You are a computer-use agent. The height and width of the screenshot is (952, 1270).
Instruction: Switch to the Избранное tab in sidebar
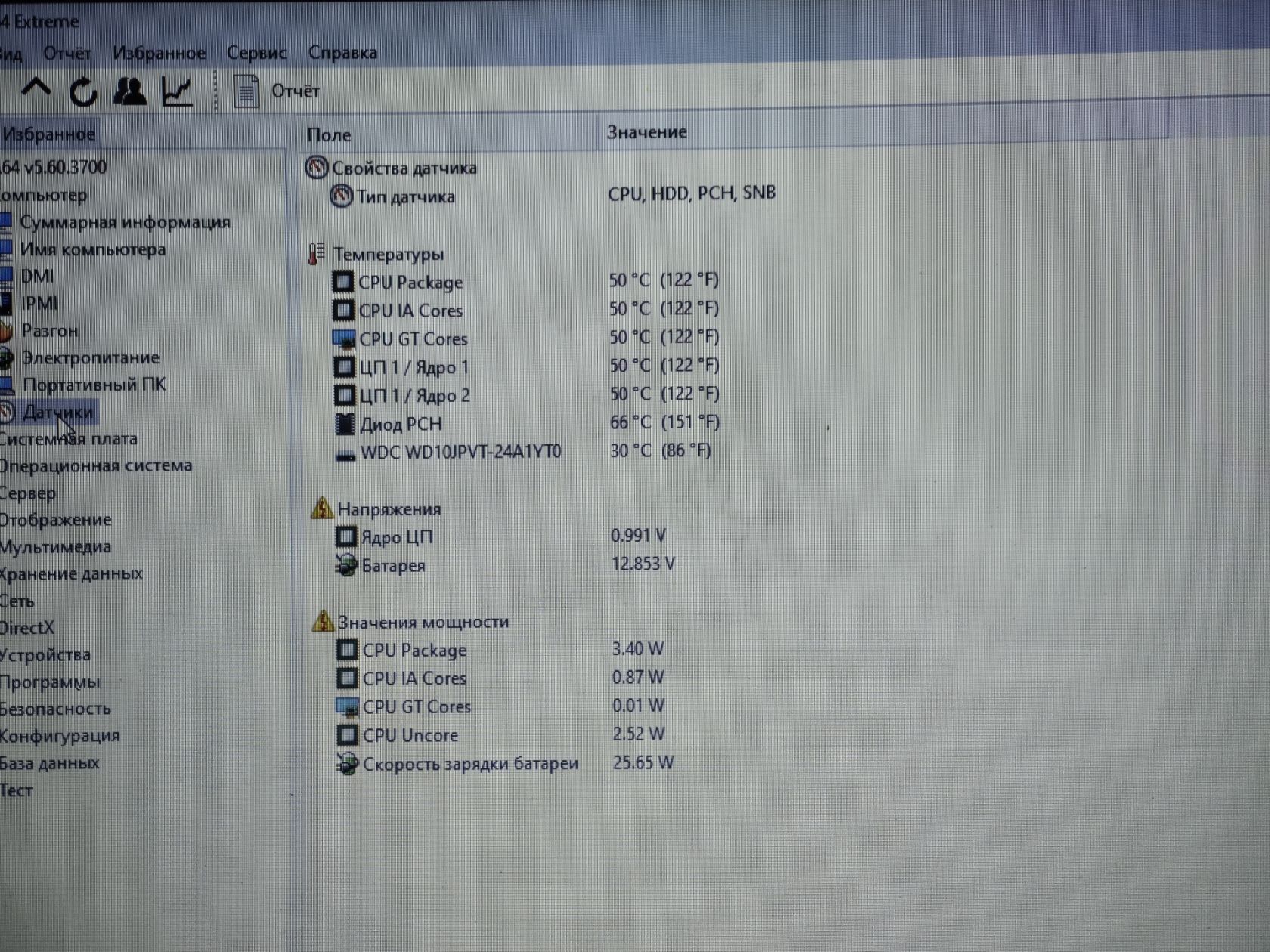tap(48, 134)
